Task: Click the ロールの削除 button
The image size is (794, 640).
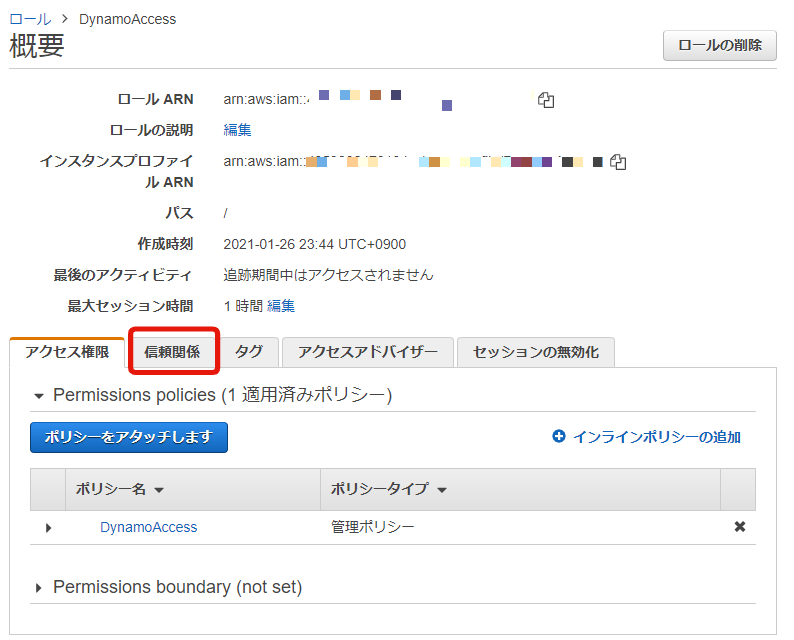Action: pos(720,46)
